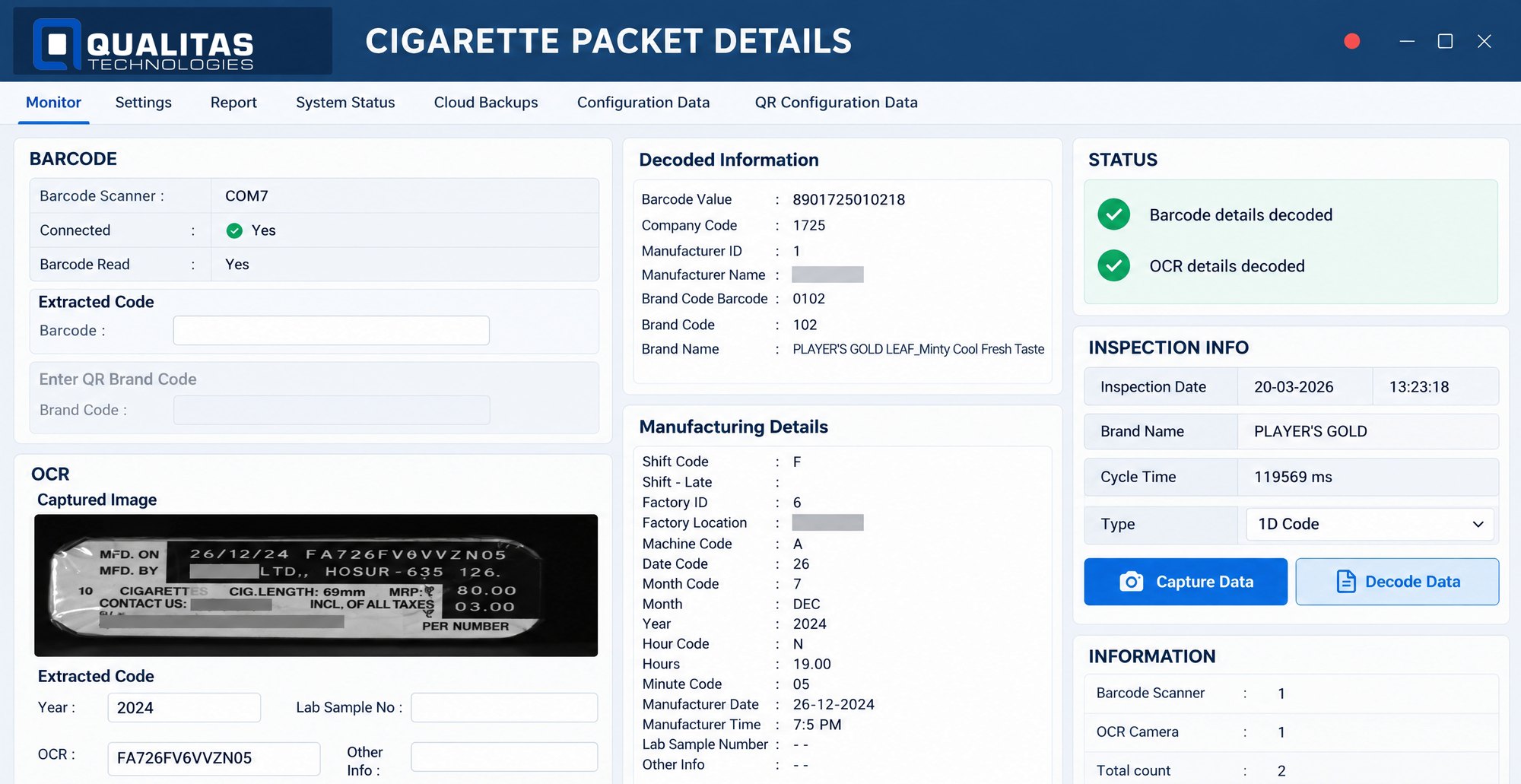Open the Cloud Backups tab
Viewport: 1521px width, 784px height.
coord(486,102)
